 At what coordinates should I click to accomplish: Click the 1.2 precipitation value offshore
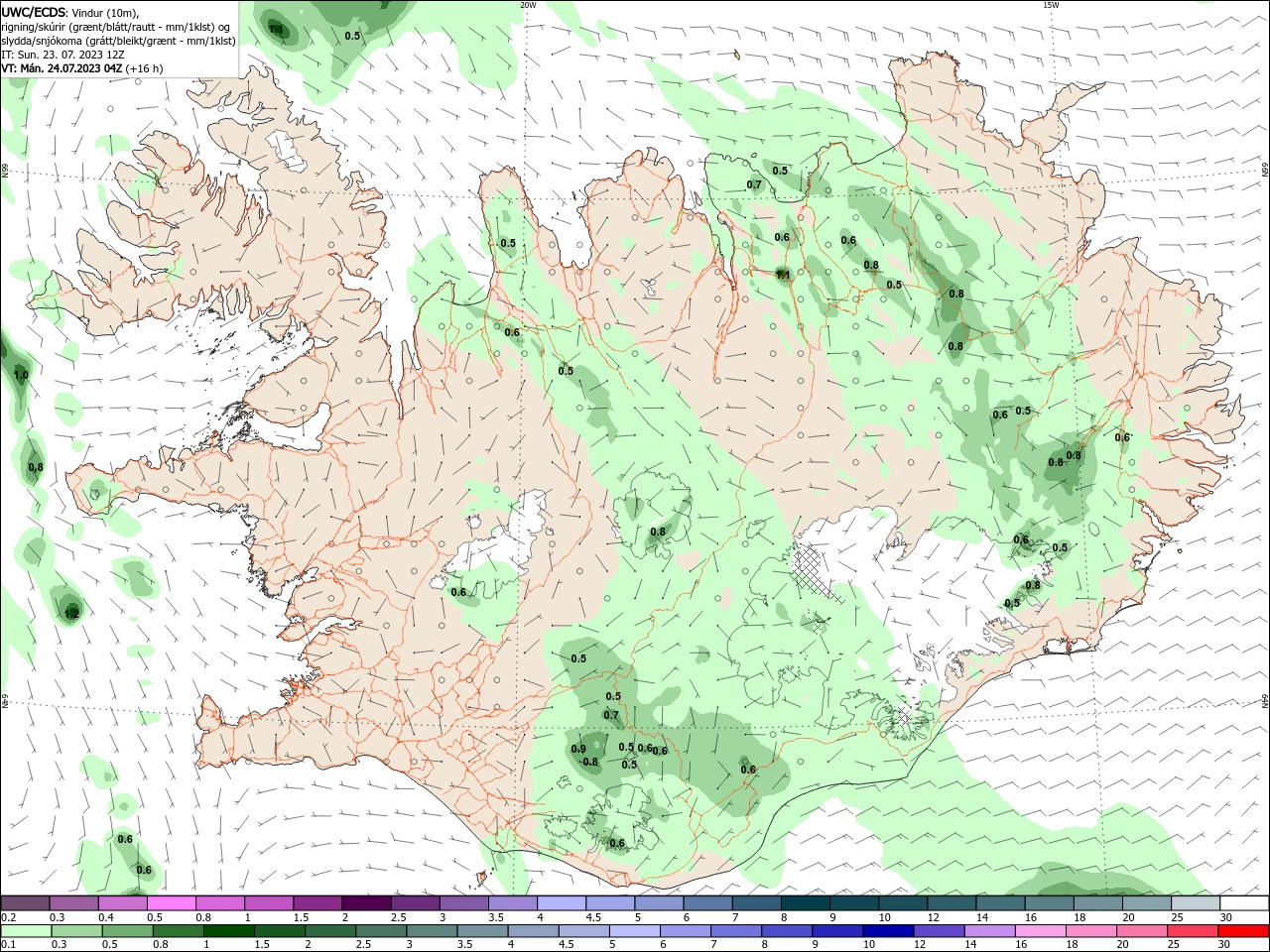pos(71,615)
